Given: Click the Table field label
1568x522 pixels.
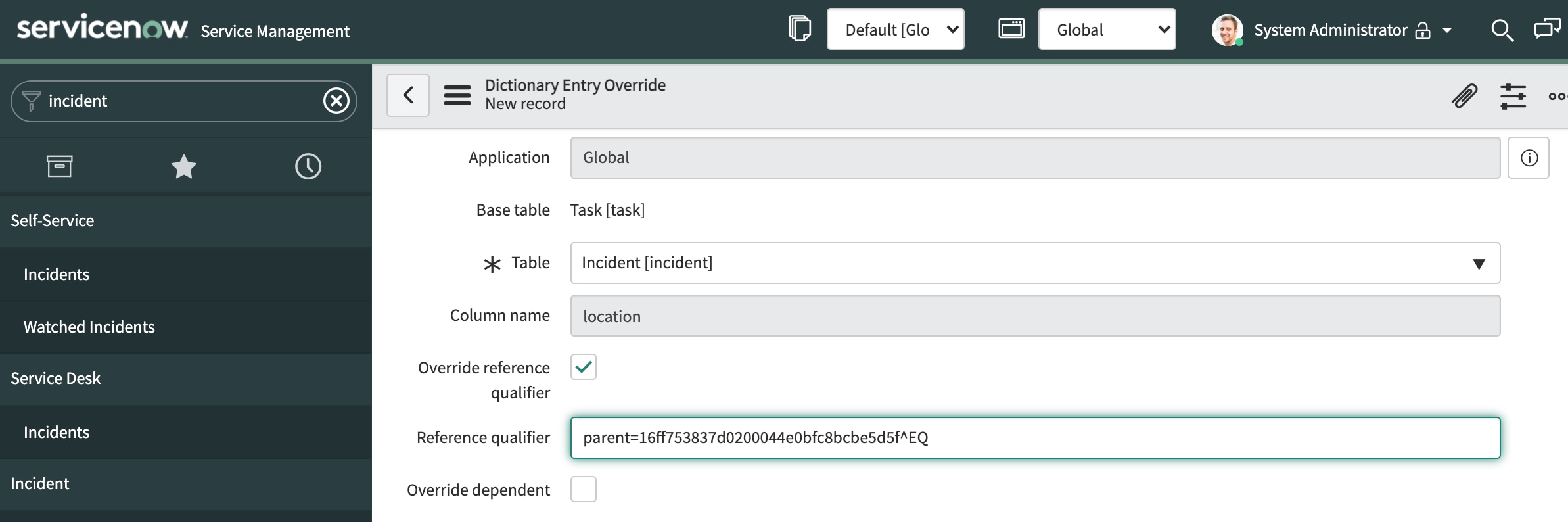Looking at the screenshot, I should point(530,262).
